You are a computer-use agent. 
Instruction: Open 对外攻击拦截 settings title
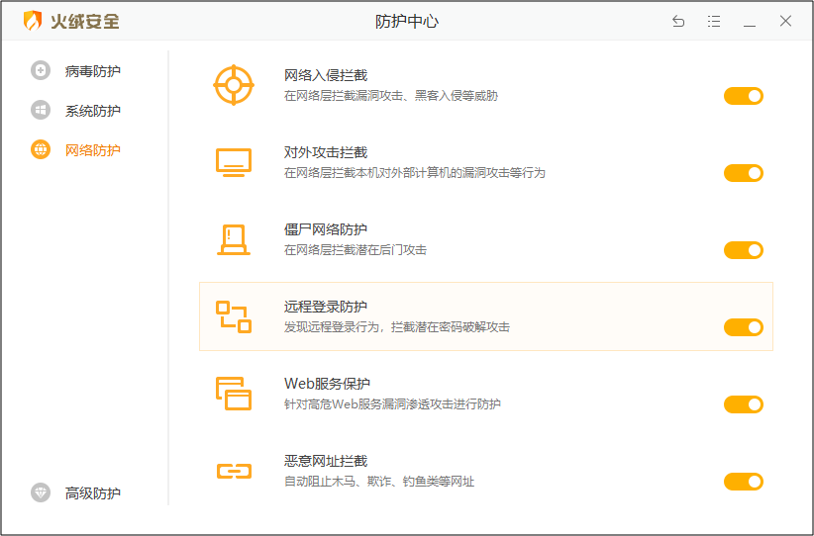click(325, 152)
